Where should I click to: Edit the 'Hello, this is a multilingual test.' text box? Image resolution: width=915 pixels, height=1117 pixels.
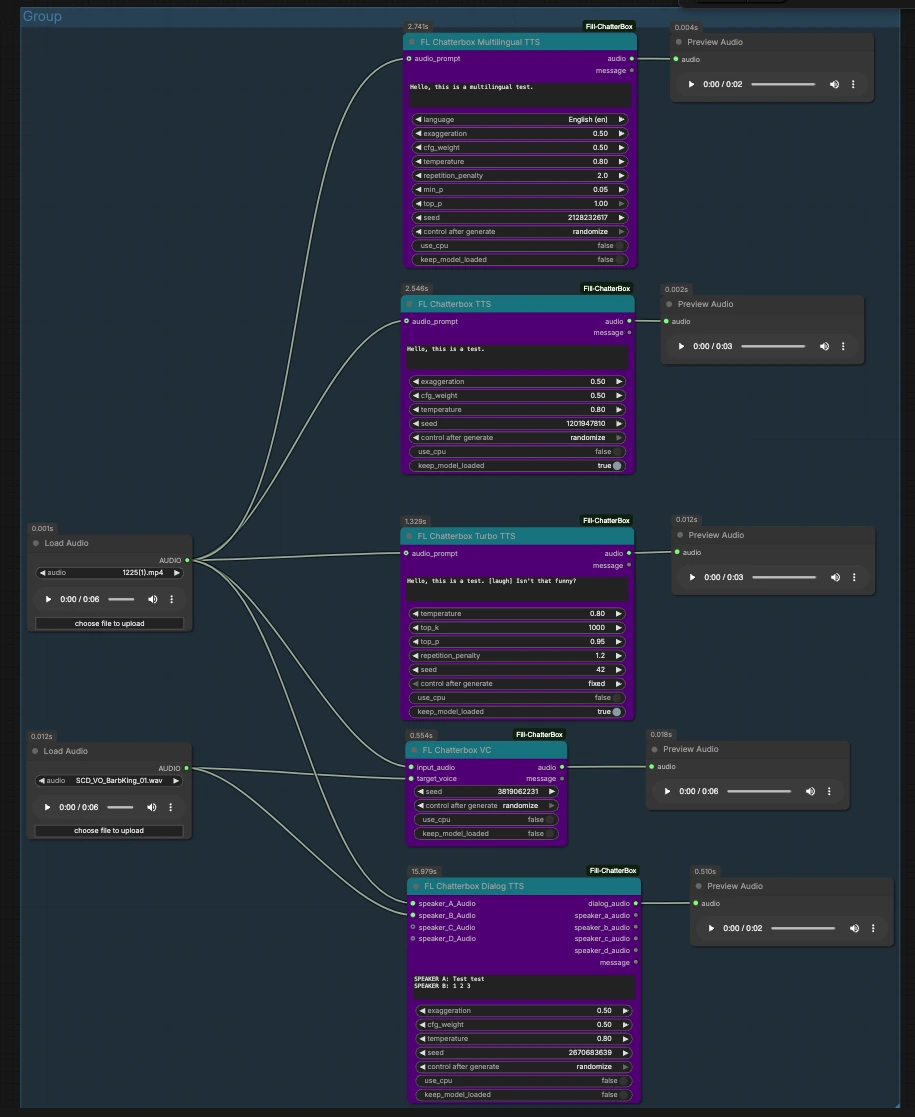point(520,95)
